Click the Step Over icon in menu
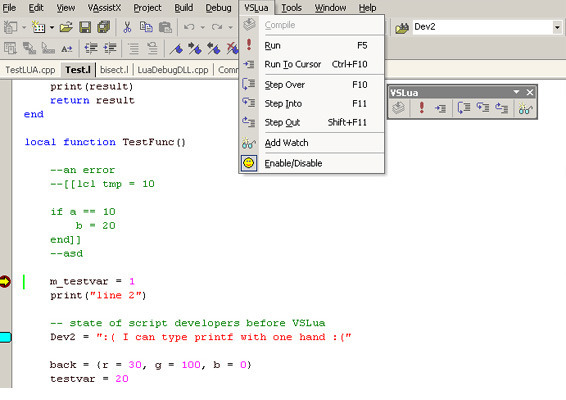The height and width of the screenshot is (400, 566). 249,84
